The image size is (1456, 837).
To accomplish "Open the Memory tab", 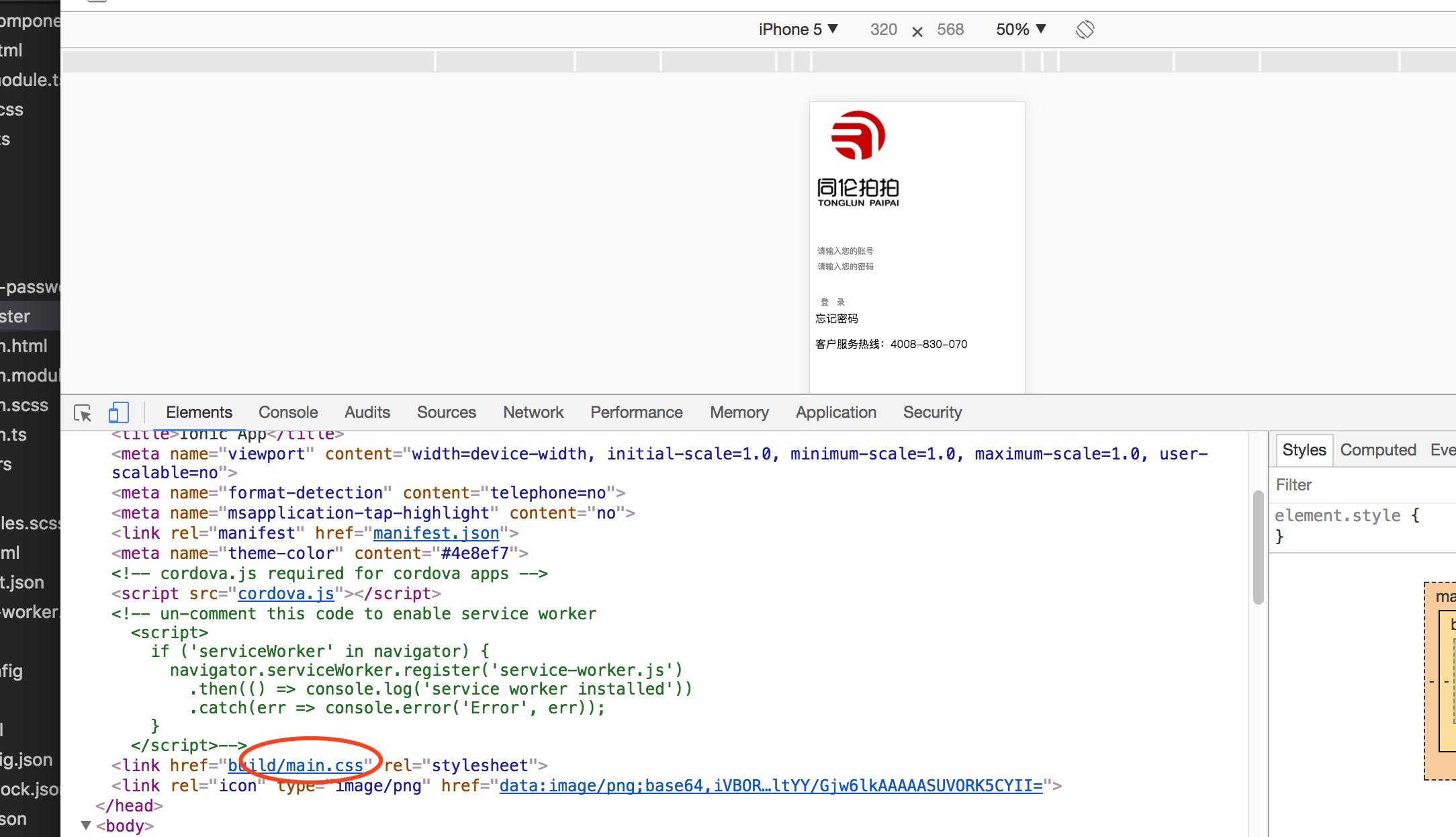I will coord(739,412).
